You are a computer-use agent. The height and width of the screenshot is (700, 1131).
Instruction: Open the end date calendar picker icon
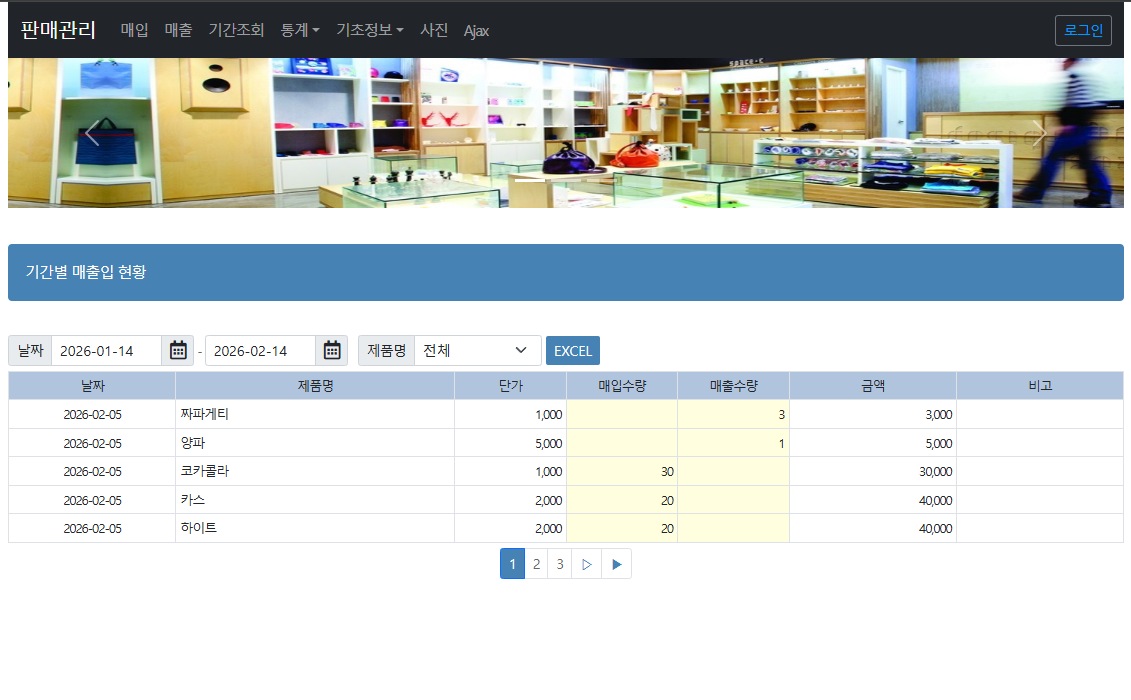pyautogui.click(x=332, y=350)
